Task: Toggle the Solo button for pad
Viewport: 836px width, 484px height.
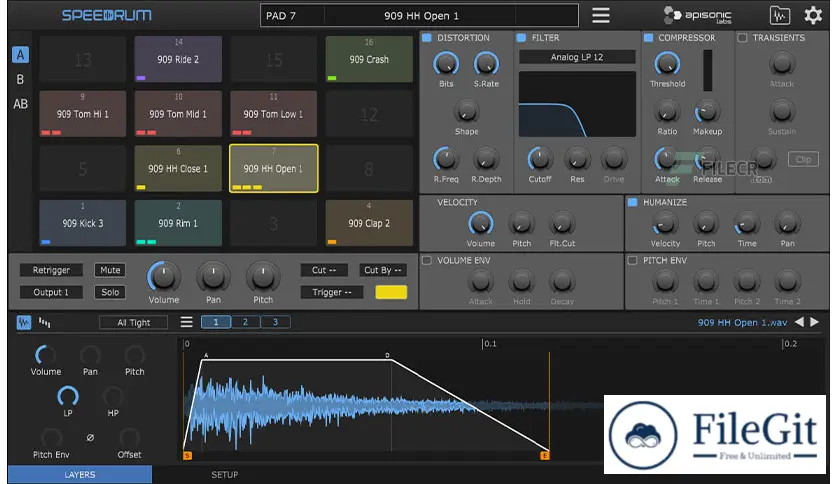Action: click(110, 292)
